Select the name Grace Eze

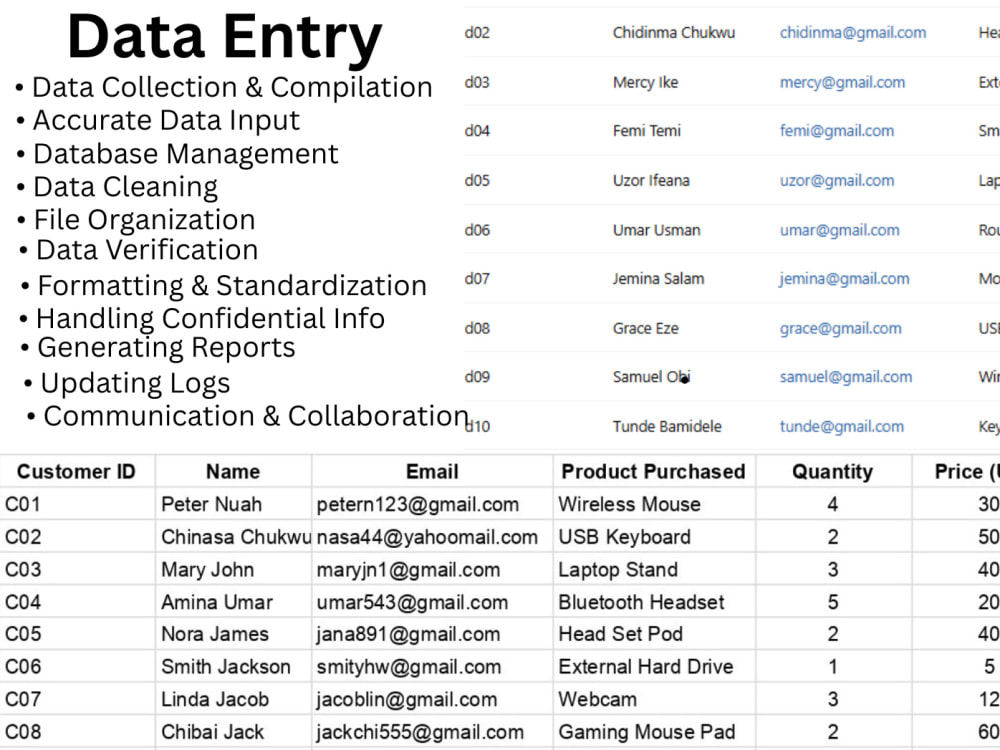645,328
